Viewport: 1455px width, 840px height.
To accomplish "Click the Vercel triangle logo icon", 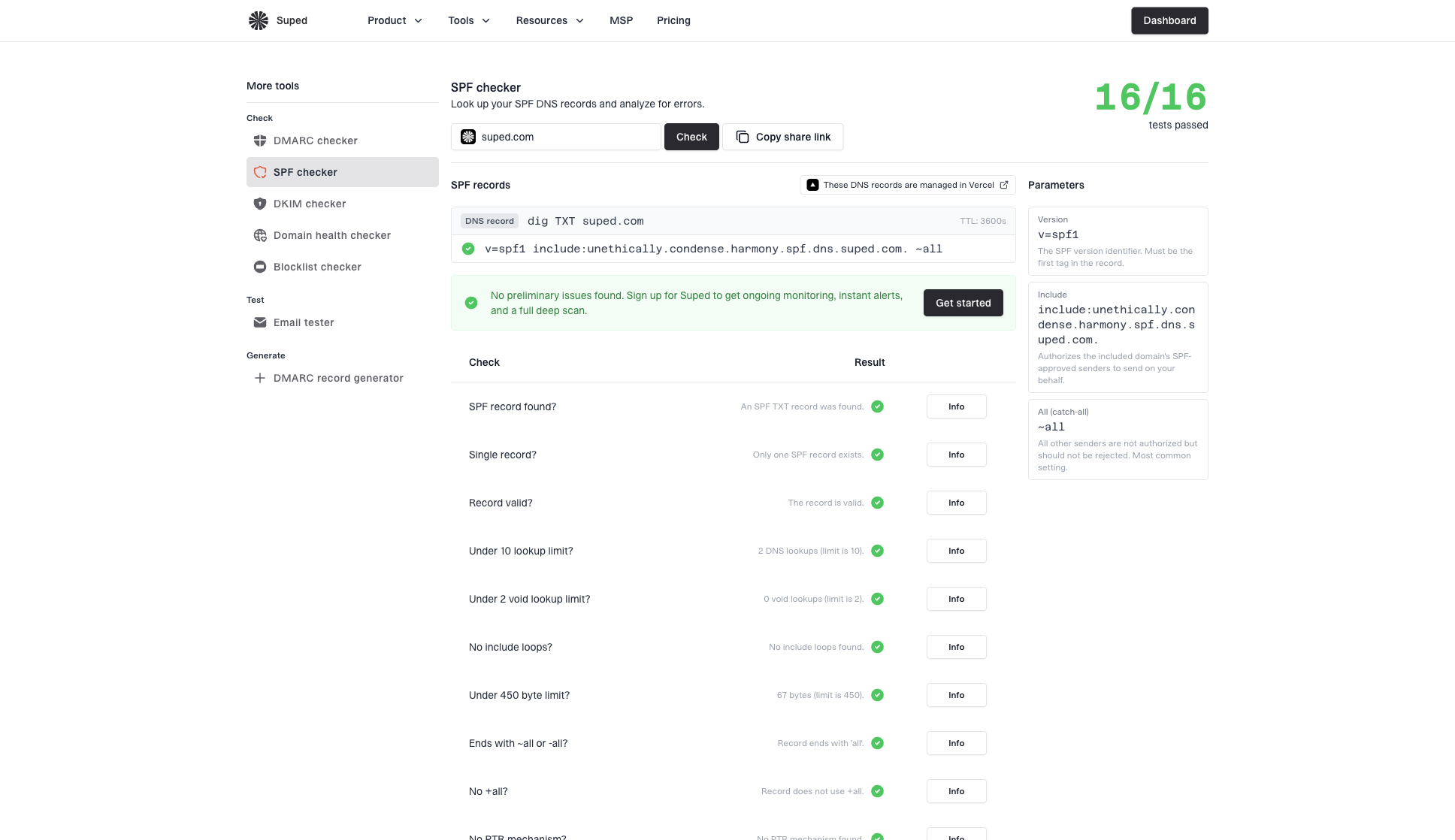I will (x=812, y=185).
